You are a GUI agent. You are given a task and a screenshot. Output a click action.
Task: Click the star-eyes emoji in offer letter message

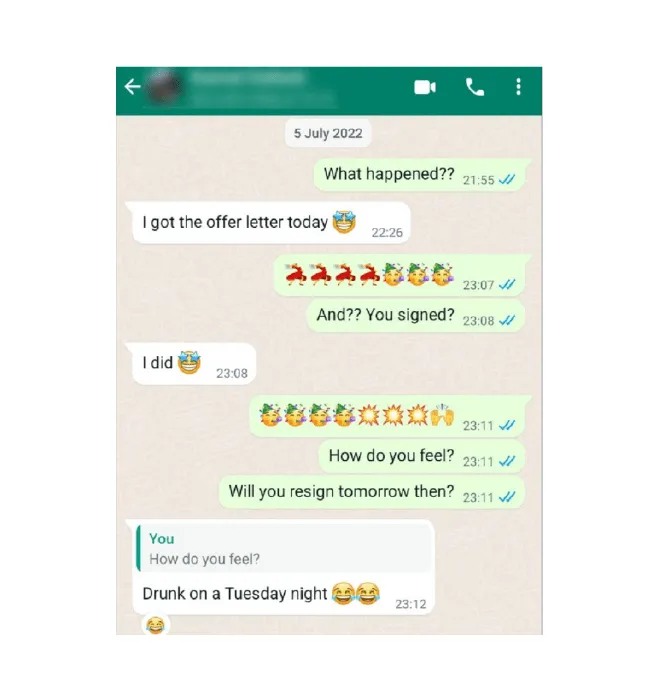coord(344,222)
